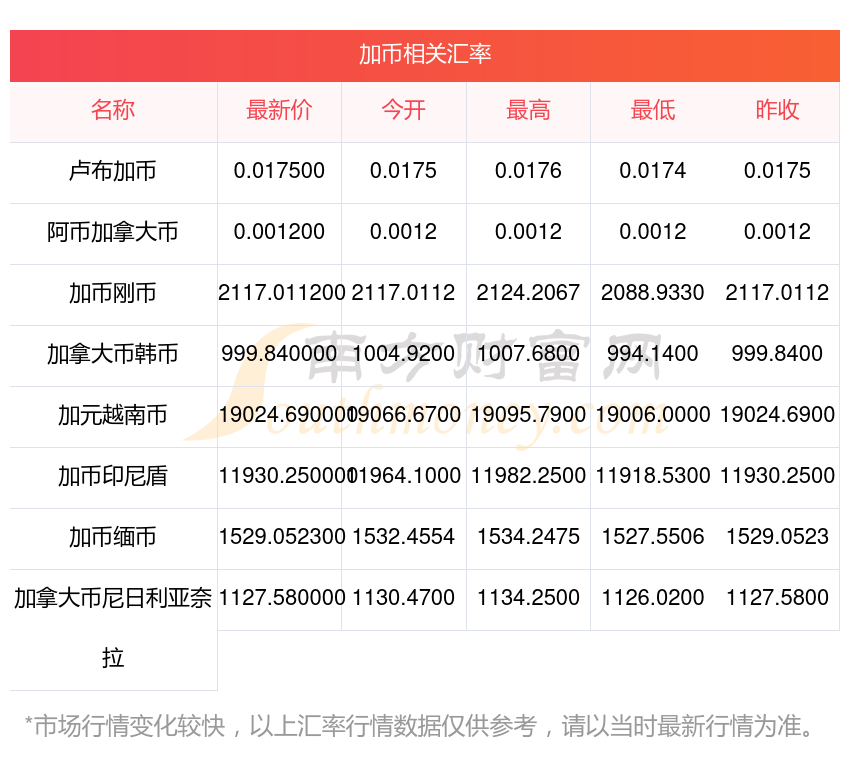Viewport: 850px width, 757px height.
Task: Click the 最高 column header
Action: (x=528, y=110)
